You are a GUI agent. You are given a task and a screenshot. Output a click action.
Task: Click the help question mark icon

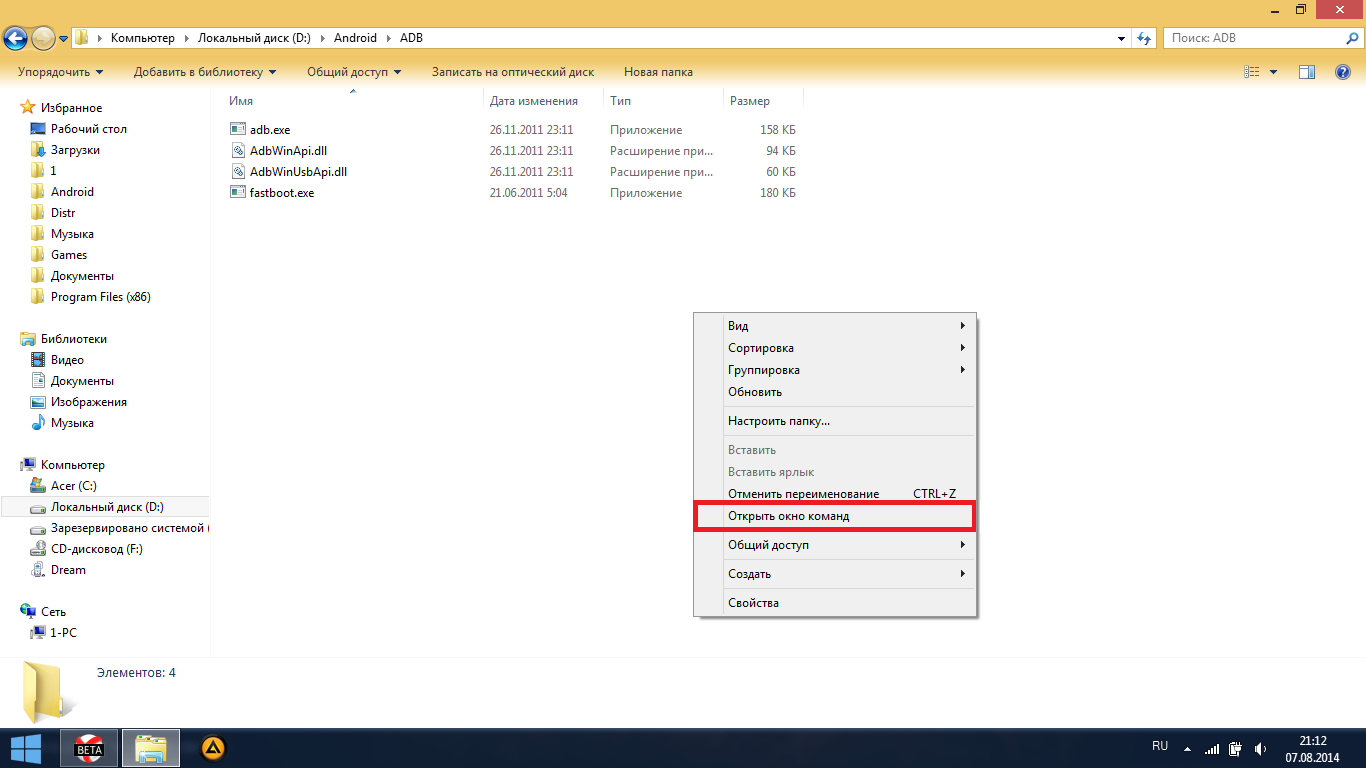pyautogui.click(x=1344, y=72)
